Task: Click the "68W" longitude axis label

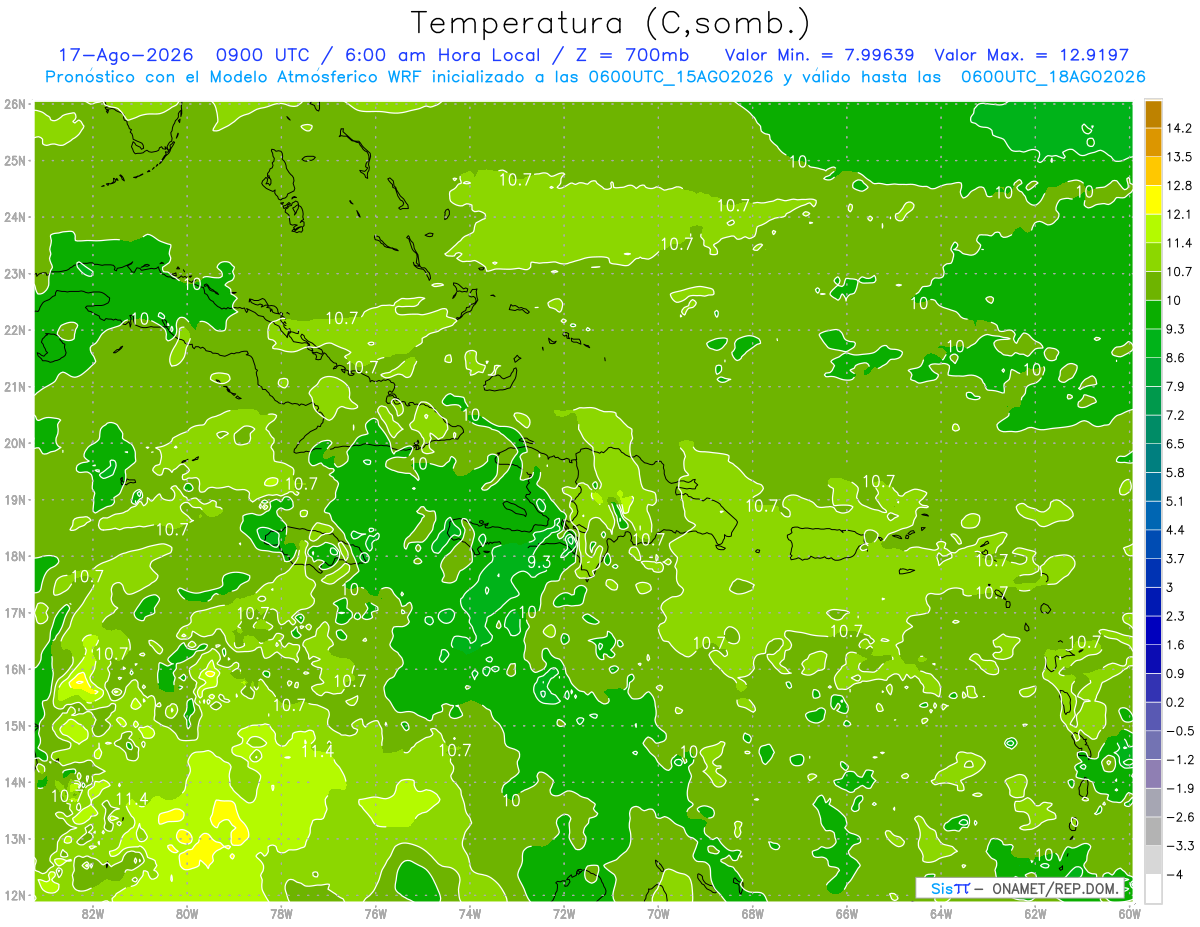Action: click(752, 913)
